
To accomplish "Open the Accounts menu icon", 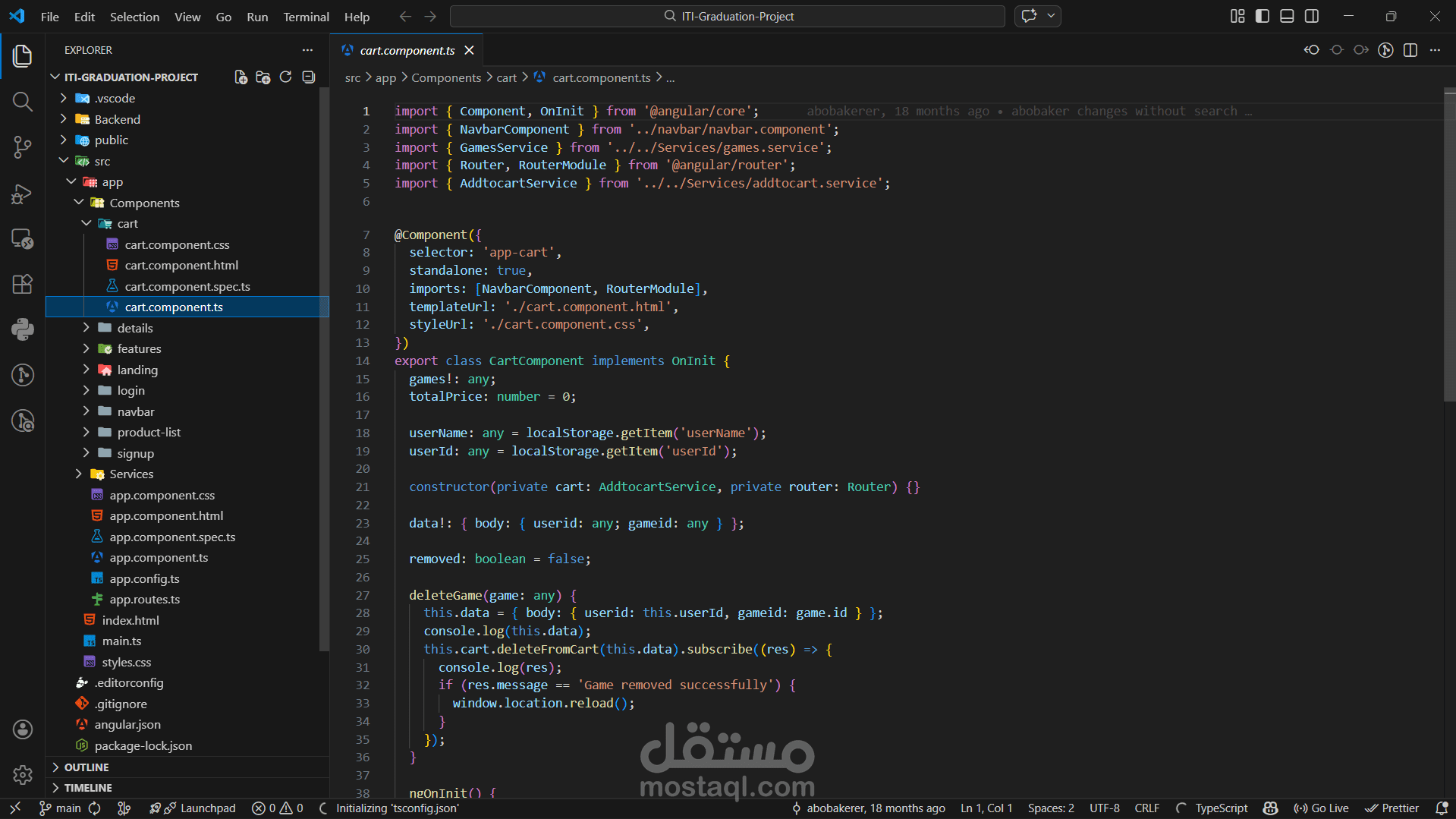I will point(22,729).
